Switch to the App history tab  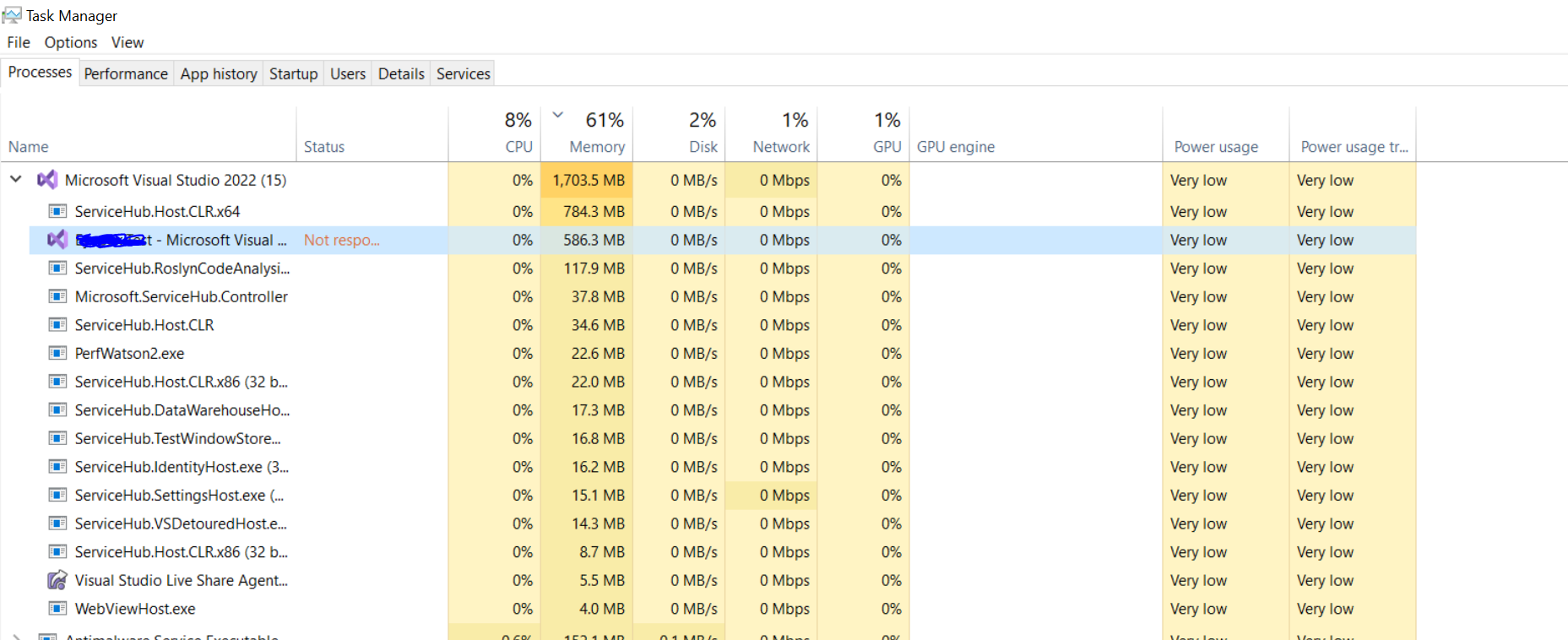219,73
